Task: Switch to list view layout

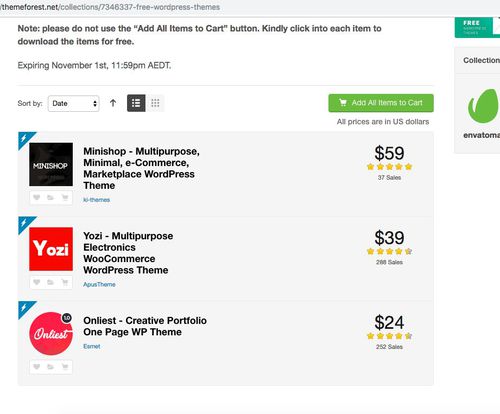Action: pos(136,103)
